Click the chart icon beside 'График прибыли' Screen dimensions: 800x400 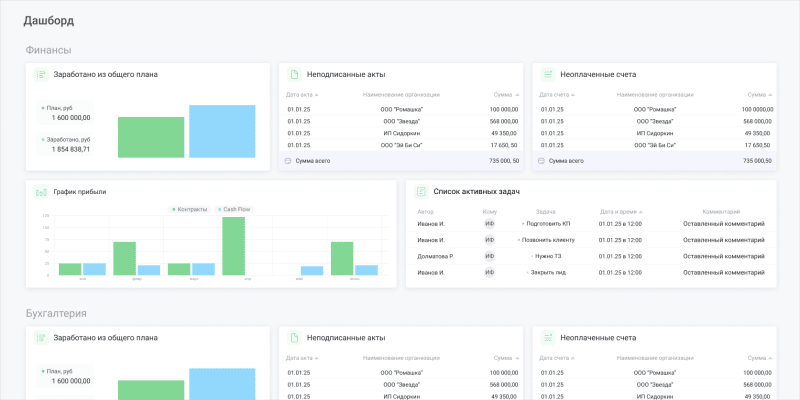[x=41, y=191]
